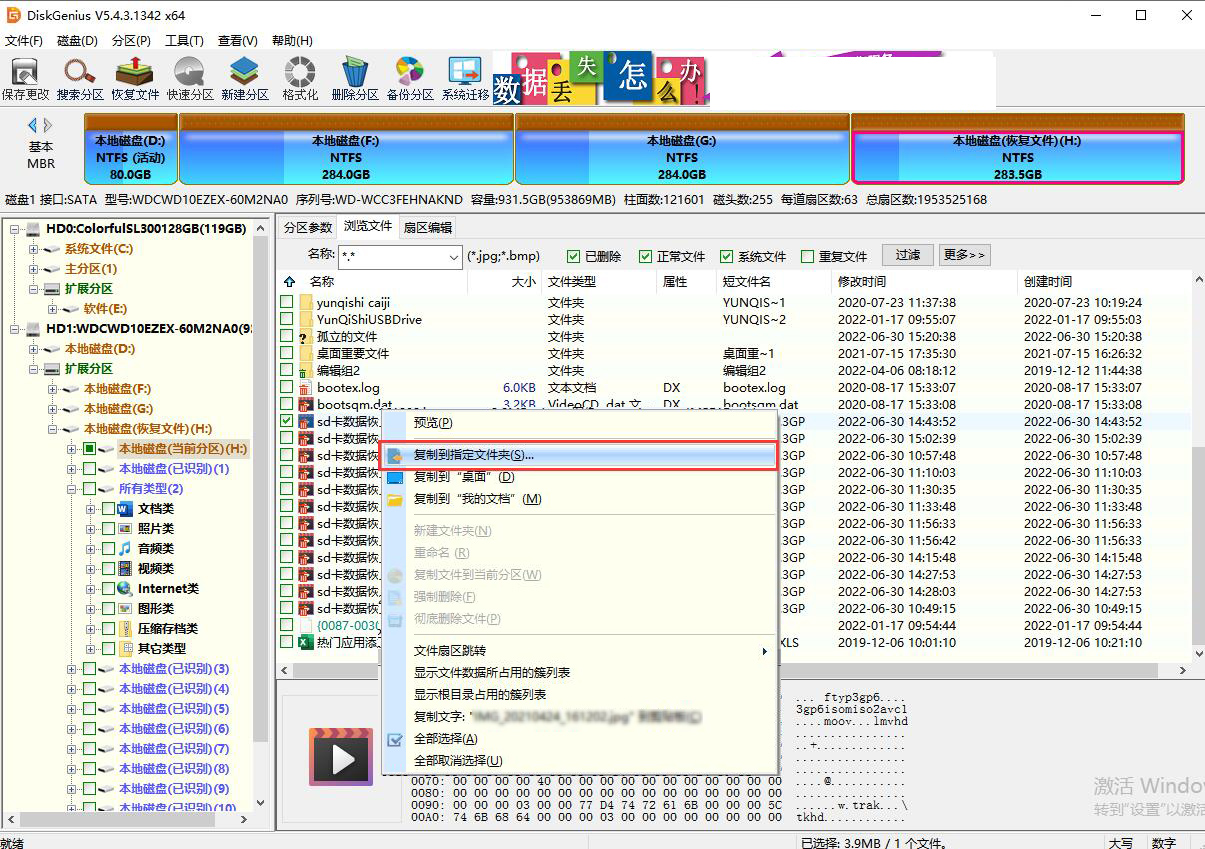Expand 本地磁盘(G:) in the tree

[x=53, y=409]
